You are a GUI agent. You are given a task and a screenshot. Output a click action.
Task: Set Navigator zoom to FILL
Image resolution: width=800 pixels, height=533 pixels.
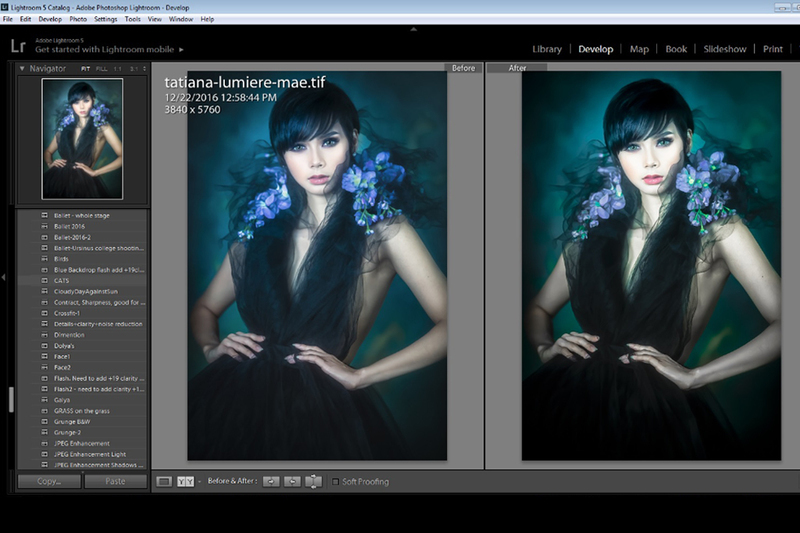point(102,68)
